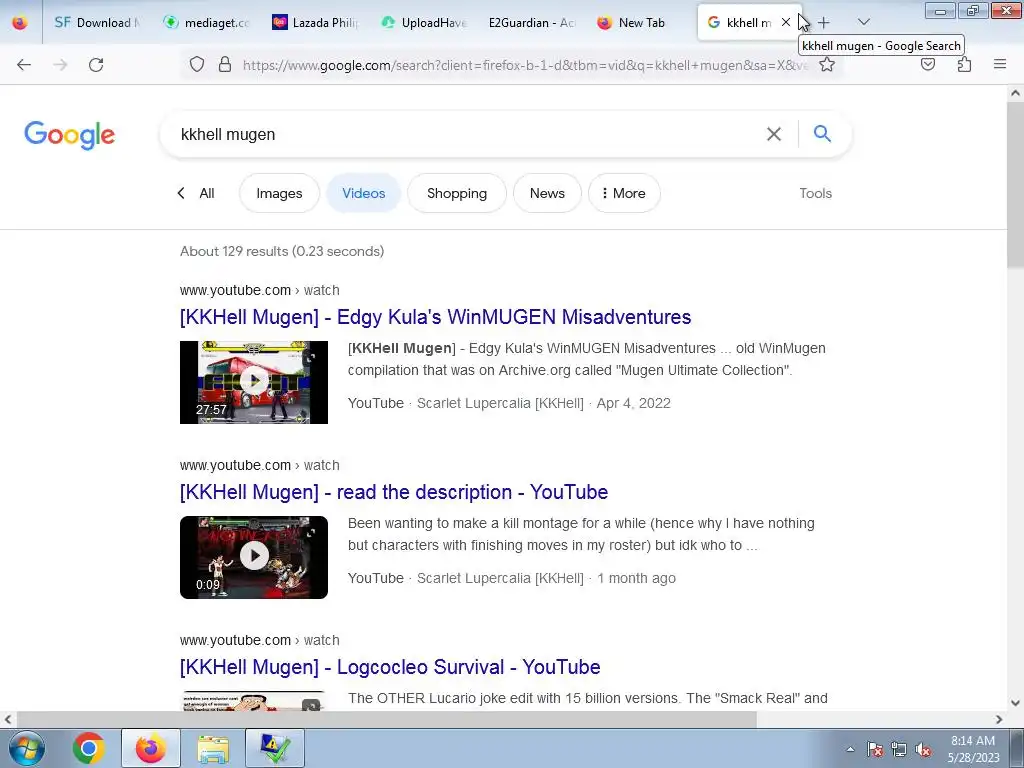Click horizontal scrollbar right arrow

tap(999, 720)
